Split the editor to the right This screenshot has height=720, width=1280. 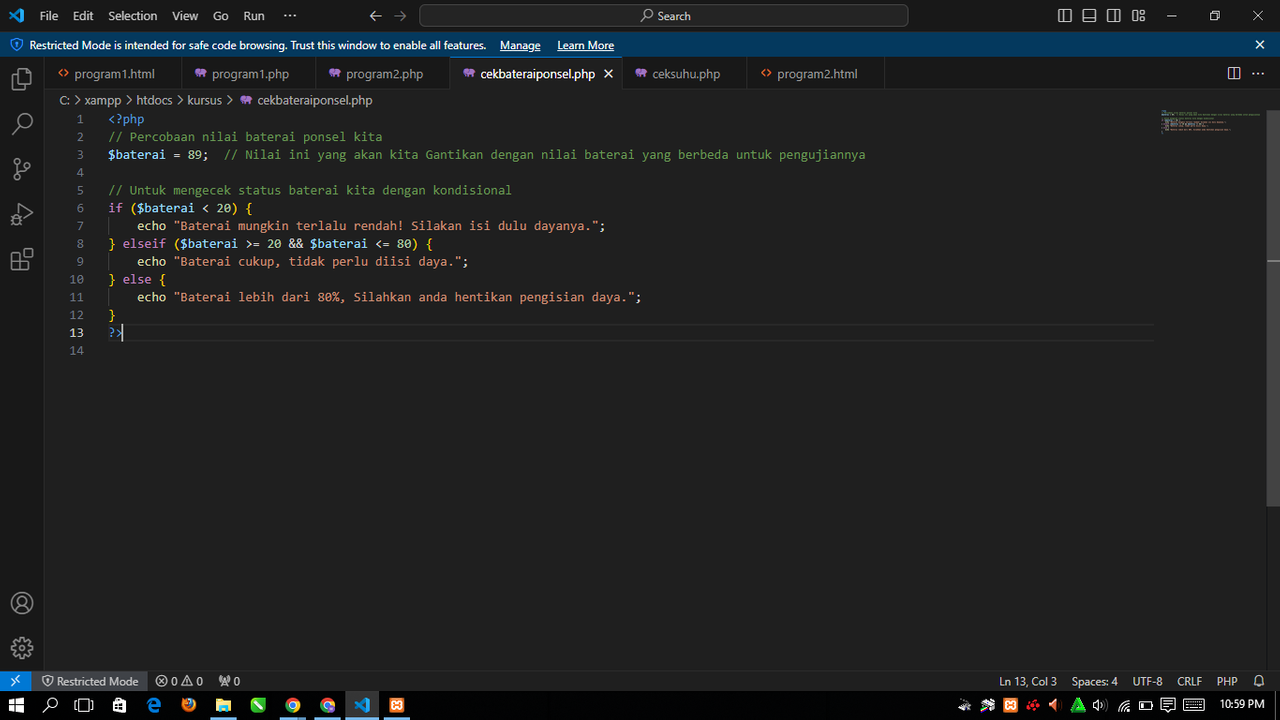click(x=1234, y=74)
